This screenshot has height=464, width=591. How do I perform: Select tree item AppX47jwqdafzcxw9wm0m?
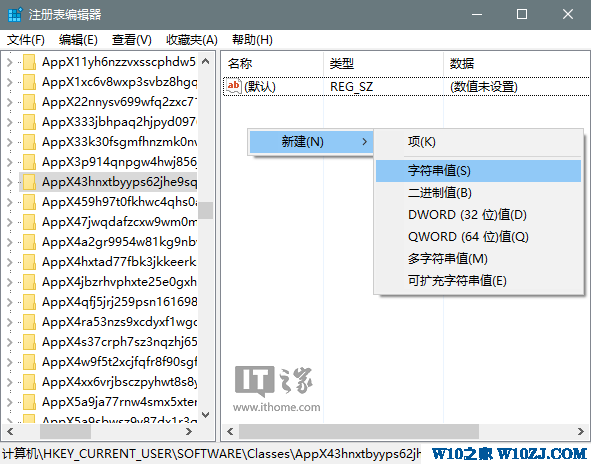point(119,222)
